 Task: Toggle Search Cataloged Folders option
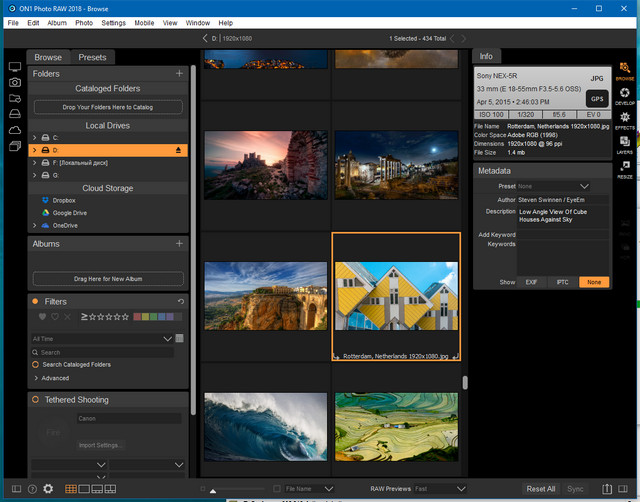click(x=36, y=365)
